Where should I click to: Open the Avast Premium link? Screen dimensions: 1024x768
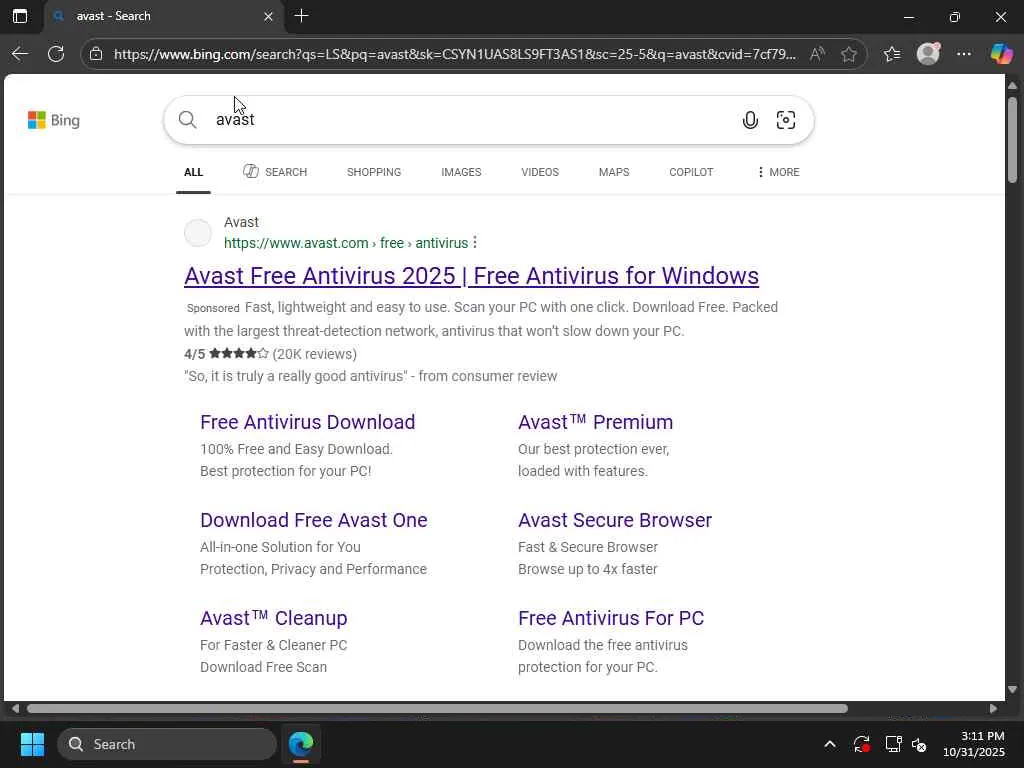point(596,422)
